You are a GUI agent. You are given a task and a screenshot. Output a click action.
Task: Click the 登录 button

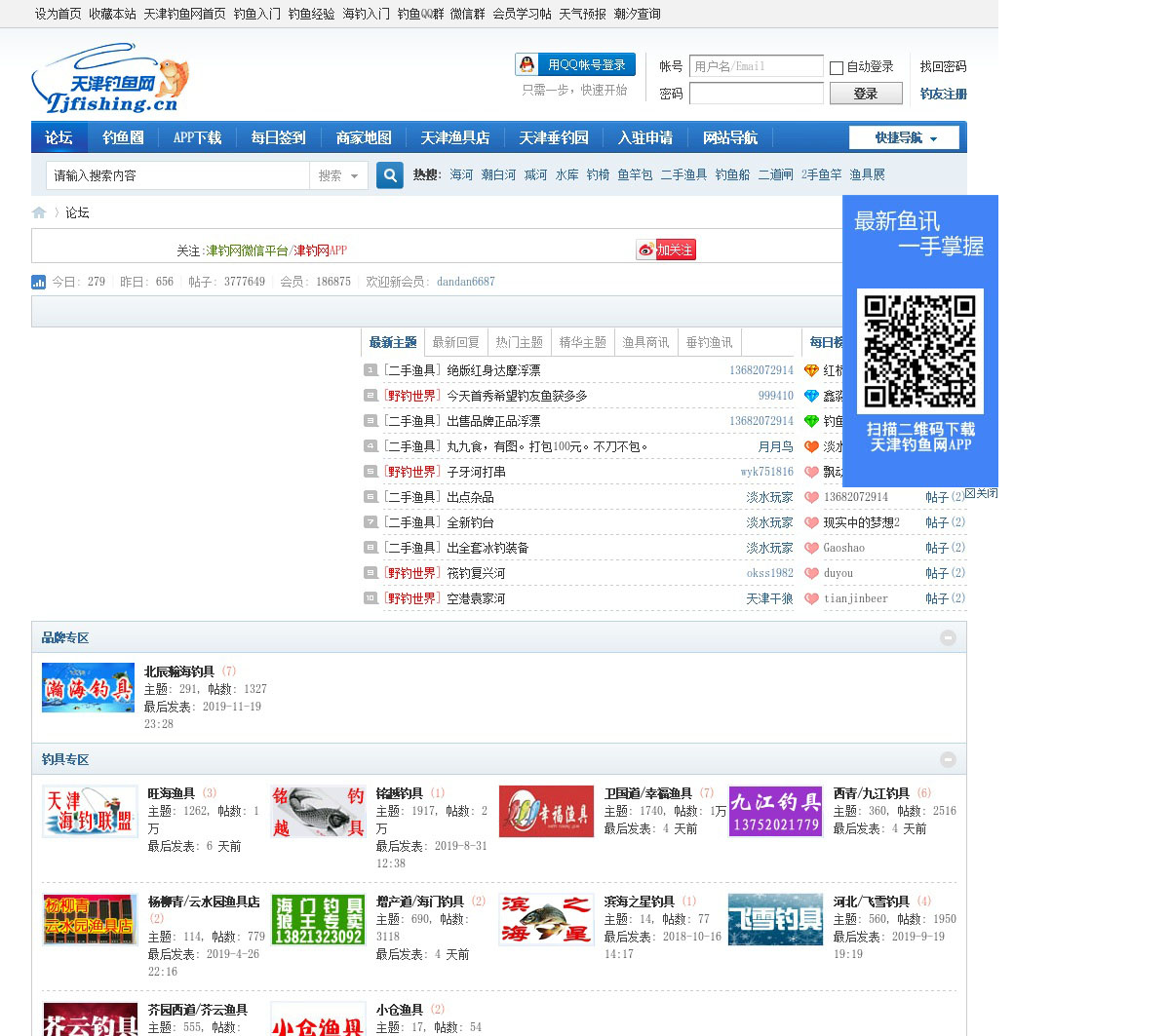coord(865,94)
